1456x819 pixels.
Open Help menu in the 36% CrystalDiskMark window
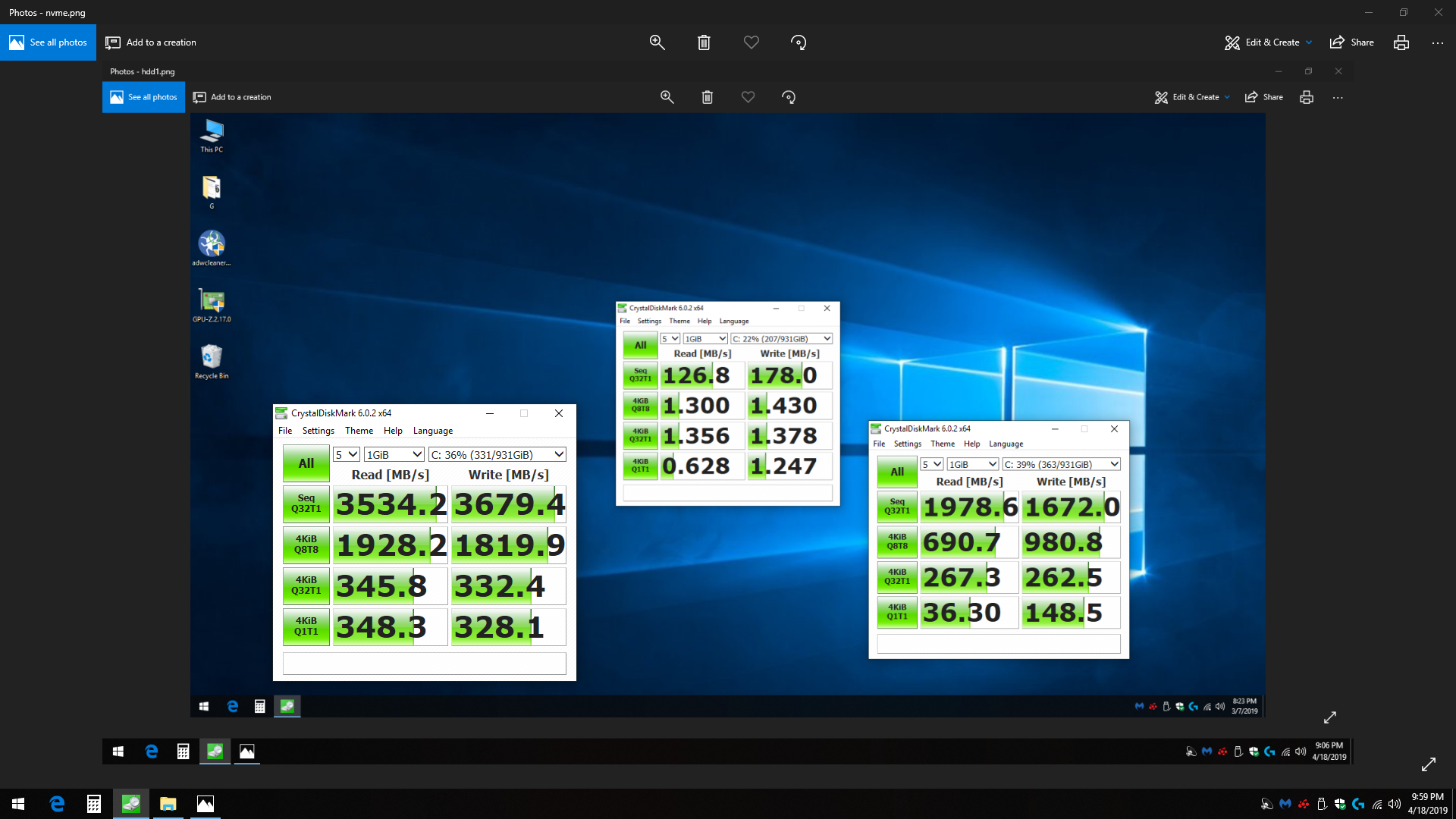click(x=393, y=431)
